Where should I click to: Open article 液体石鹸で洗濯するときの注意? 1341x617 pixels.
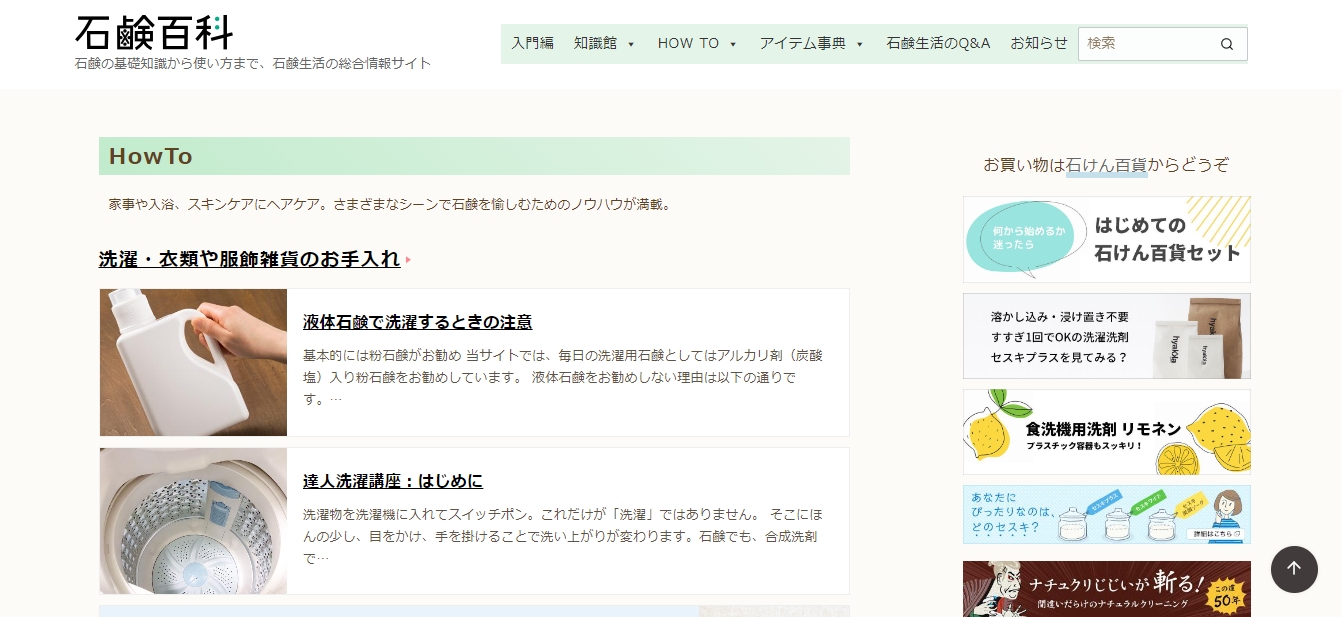click(417, 322)
